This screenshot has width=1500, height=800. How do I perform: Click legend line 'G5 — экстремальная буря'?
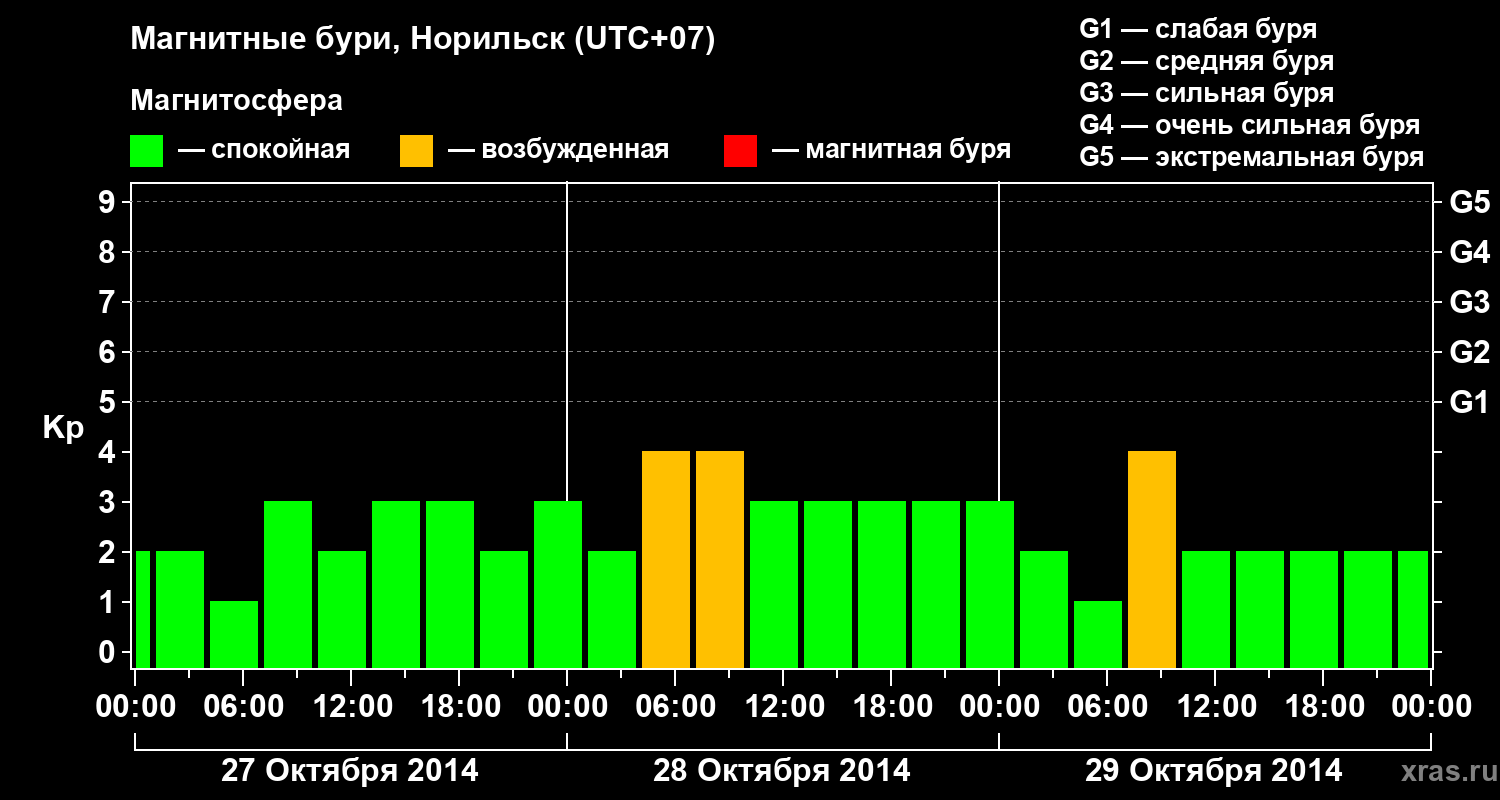tap(1251, 157)
